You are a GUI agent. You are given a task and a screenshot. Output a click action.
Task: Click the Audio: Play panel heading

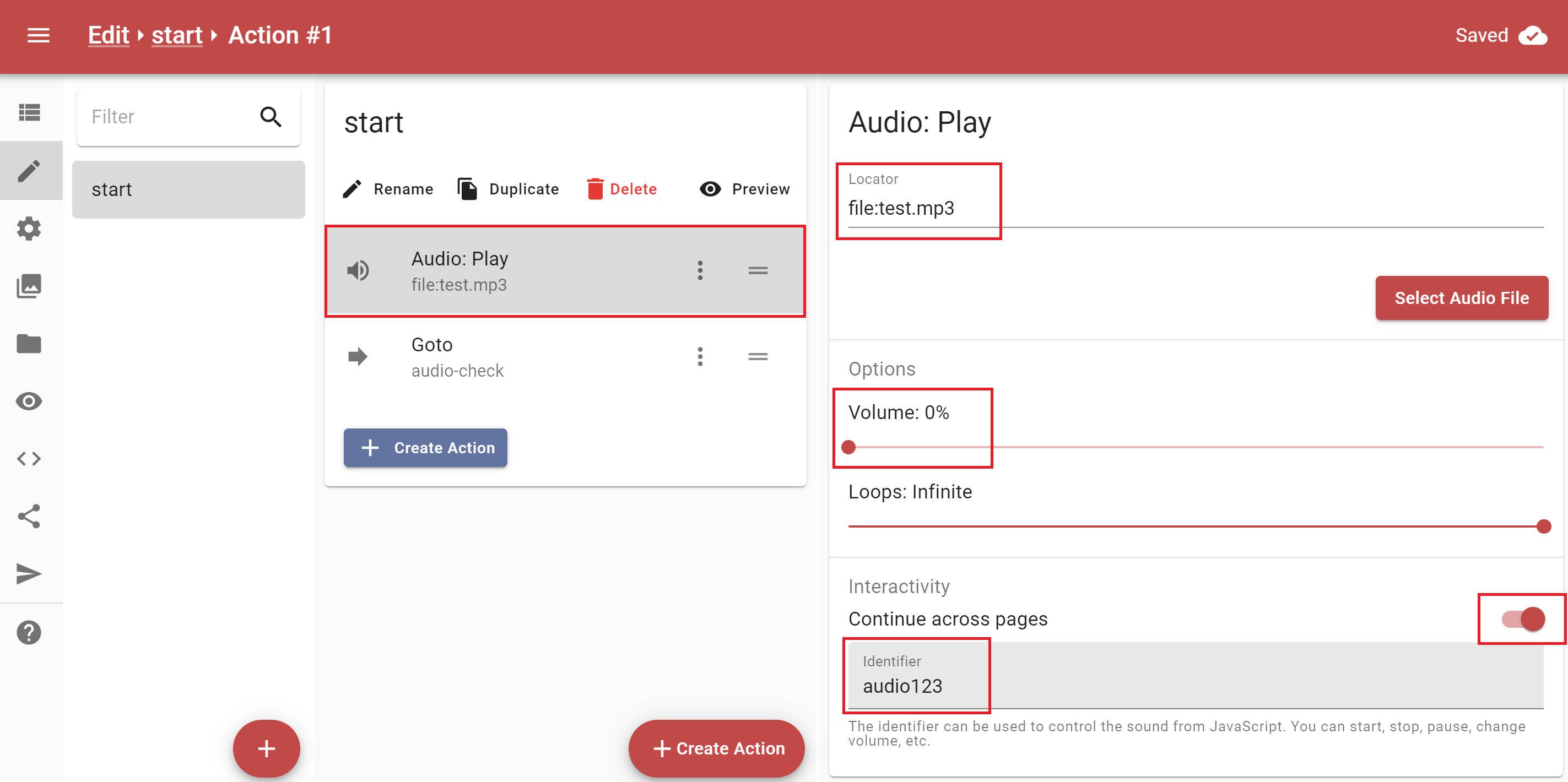click(x=919, y=122)
